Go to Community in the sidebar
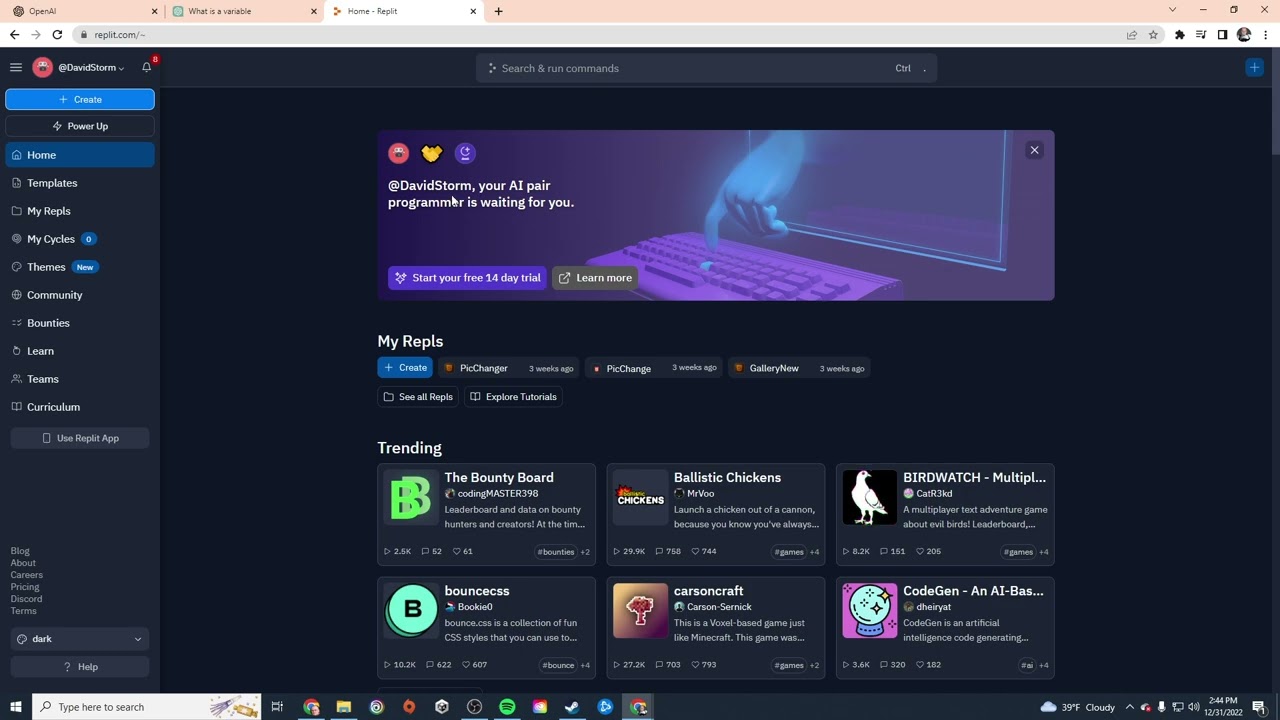The height and width of the screenshot is (720, 1280). pos(80,295)
